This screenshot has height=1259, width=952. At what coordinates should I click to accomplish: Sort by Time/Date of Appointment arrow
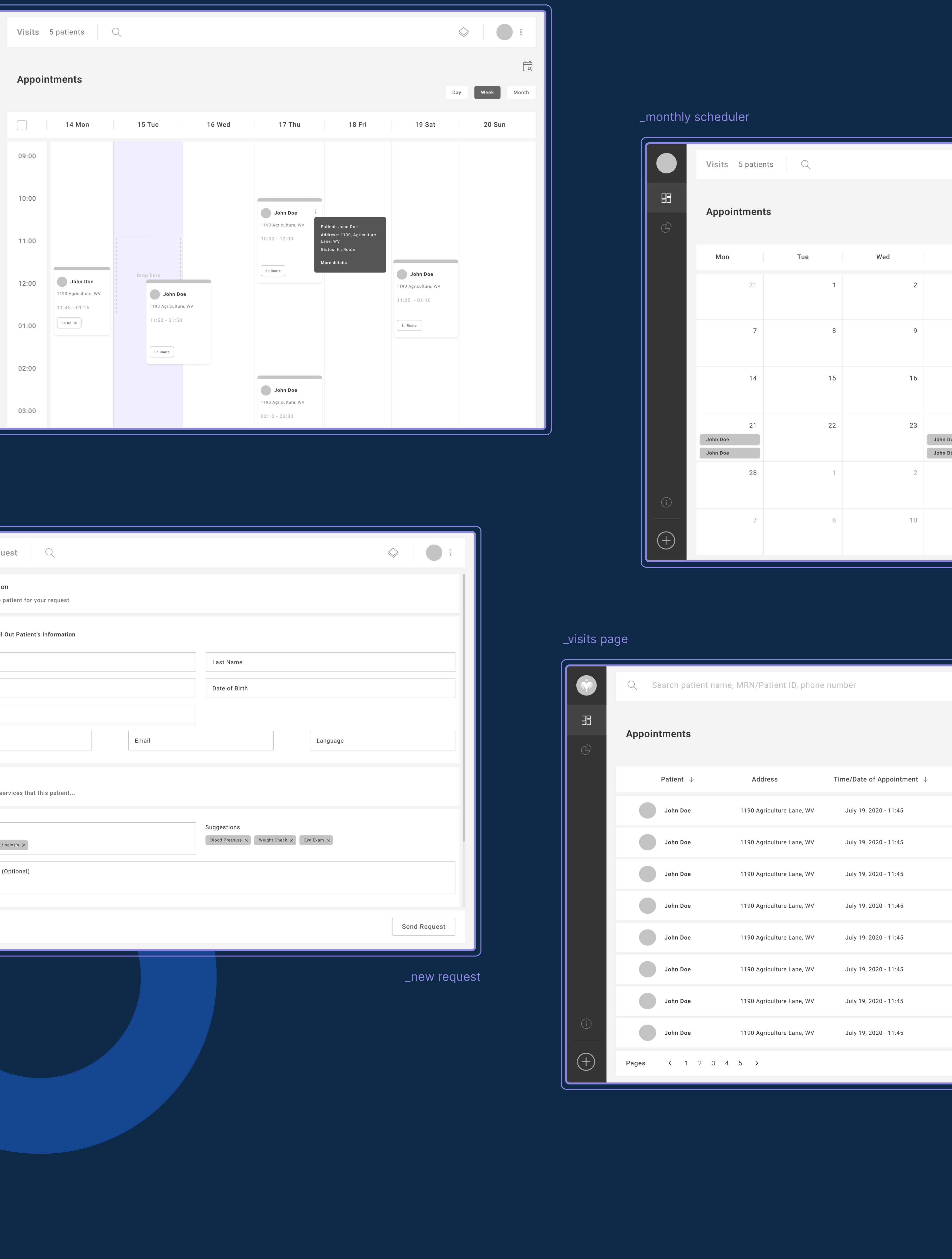point(925,780)
